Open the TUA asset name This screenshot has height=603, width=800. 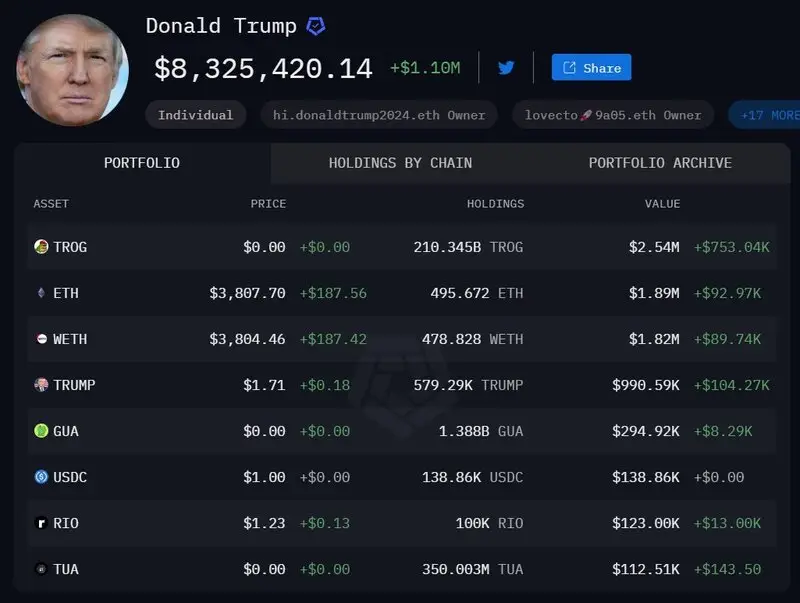click(x=66, y=569)
